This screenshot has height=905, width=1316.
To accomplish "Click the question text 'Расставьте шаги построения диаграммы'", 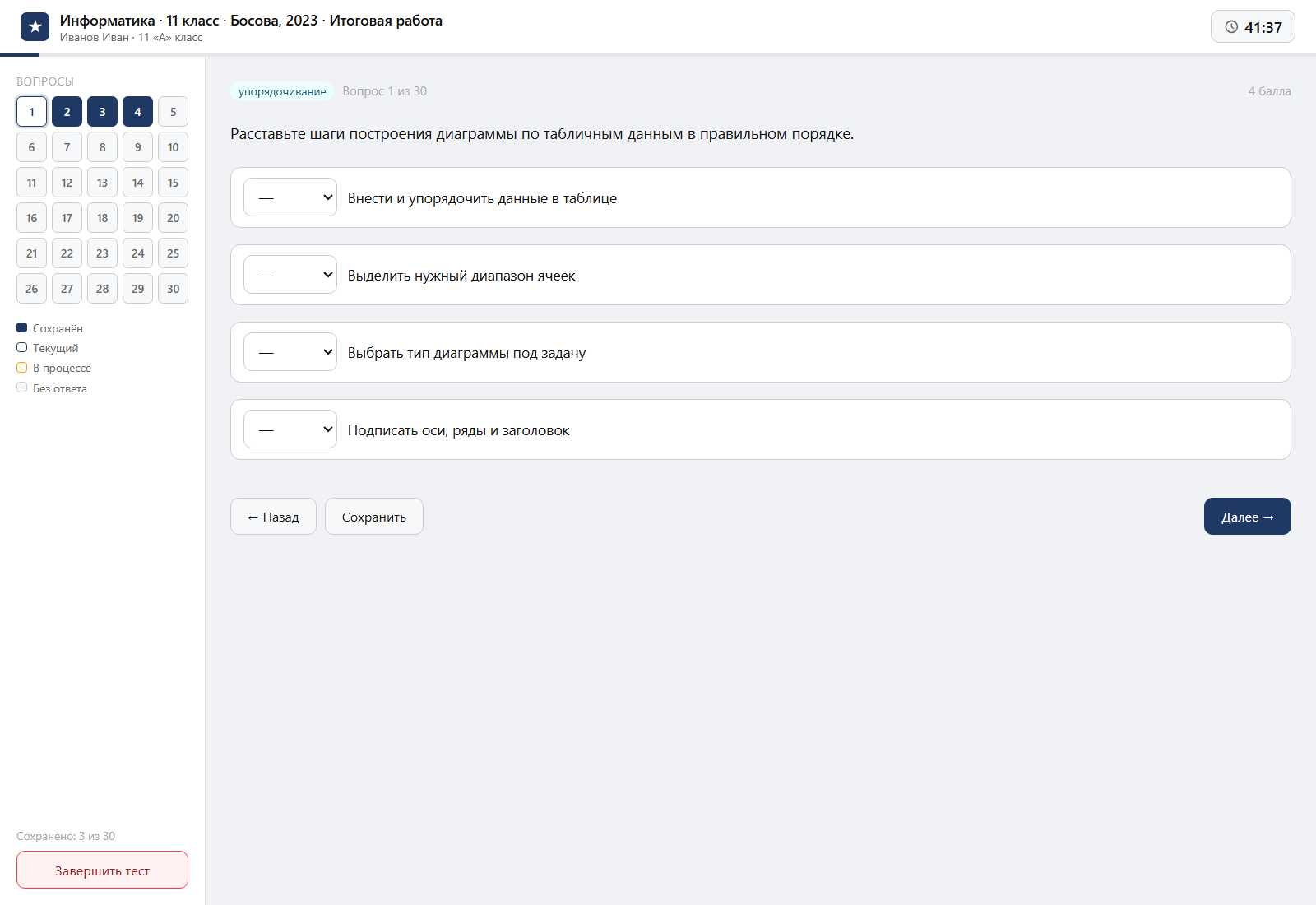I will click(542, 134).
